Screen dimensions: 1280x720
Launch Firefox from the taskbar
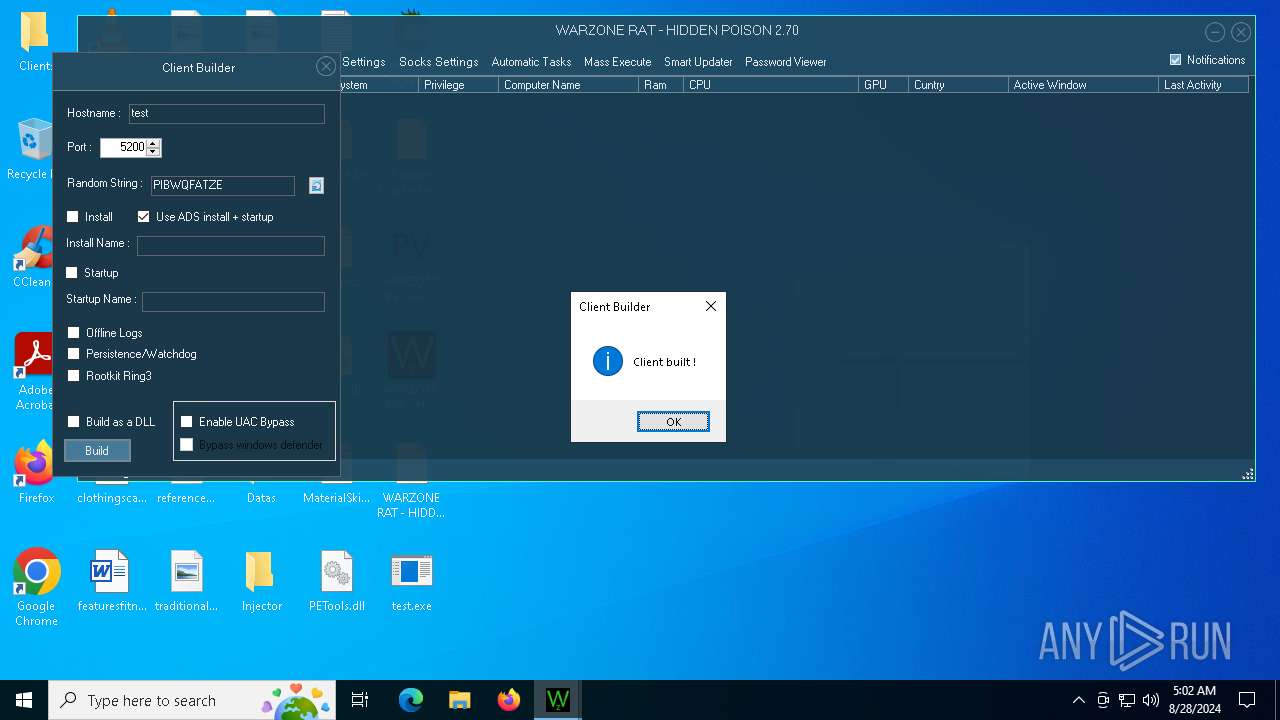coord(509,700)
